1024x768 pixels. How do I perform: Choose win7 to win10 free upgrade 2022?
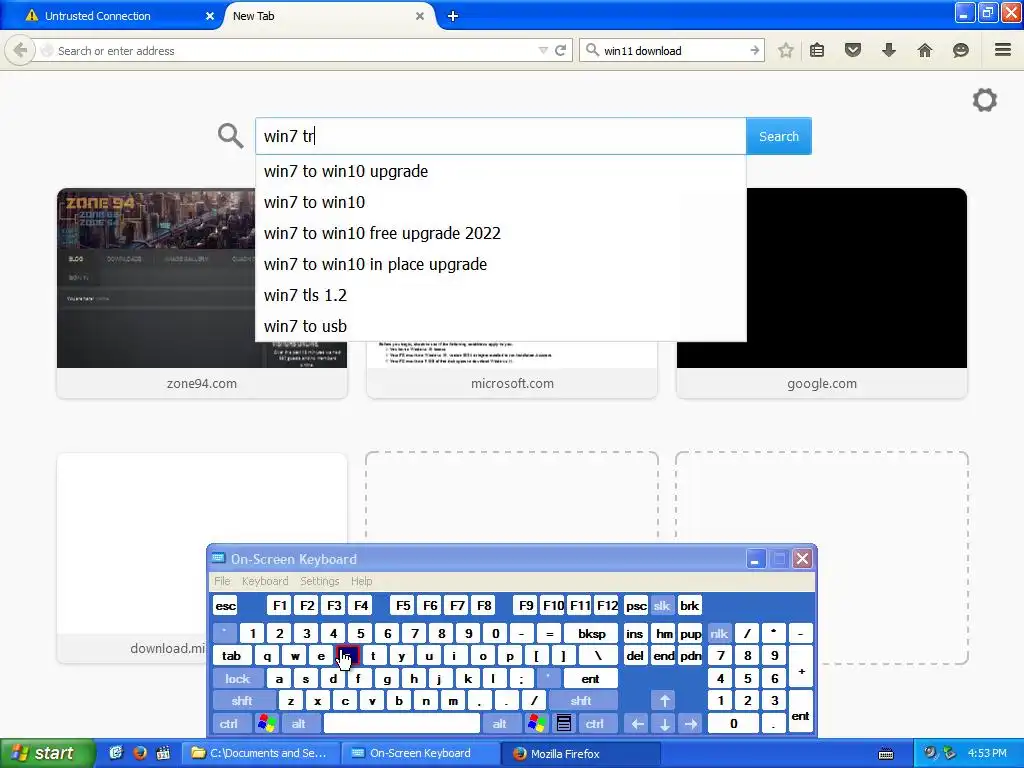pos(500,233)
